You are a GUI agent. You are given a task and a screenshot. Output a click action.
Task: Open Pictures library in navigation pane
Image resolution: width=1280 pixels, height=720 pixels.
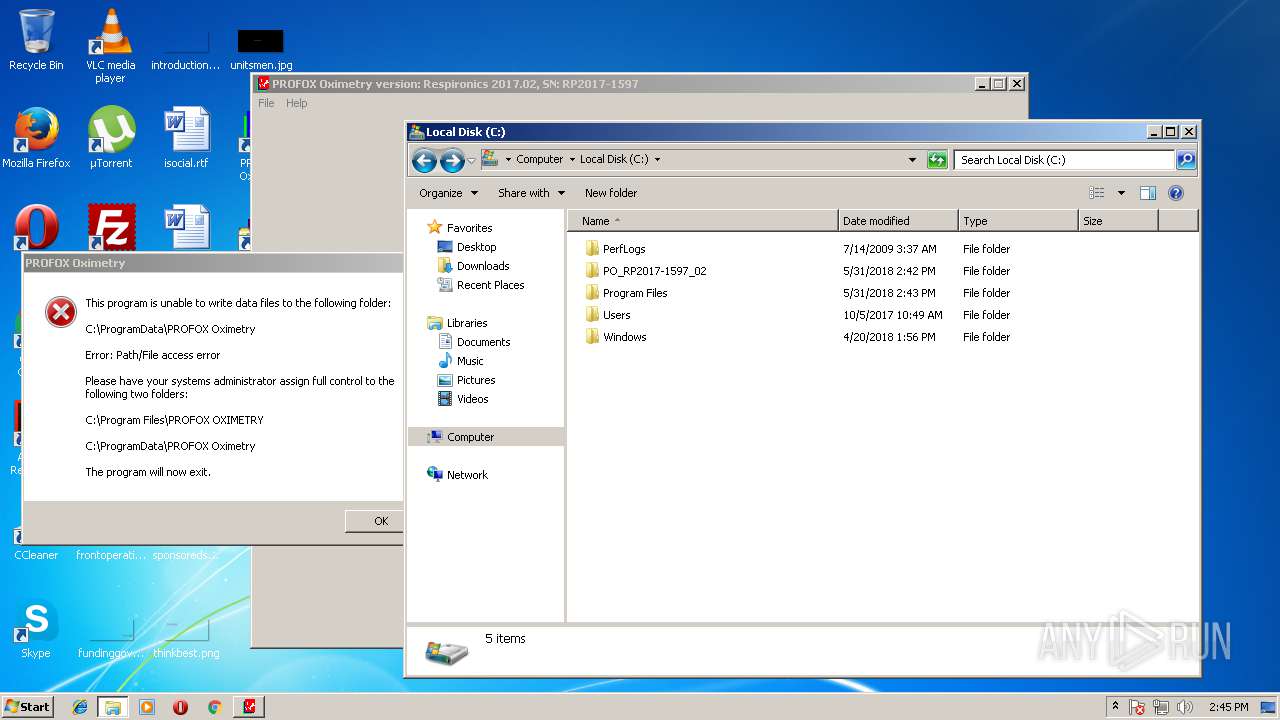click(x=476, y=380)
